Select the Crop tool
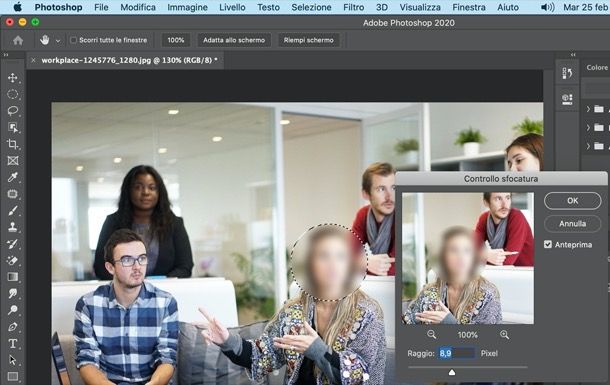Viewport: 610px width, 385px height. 12,144
